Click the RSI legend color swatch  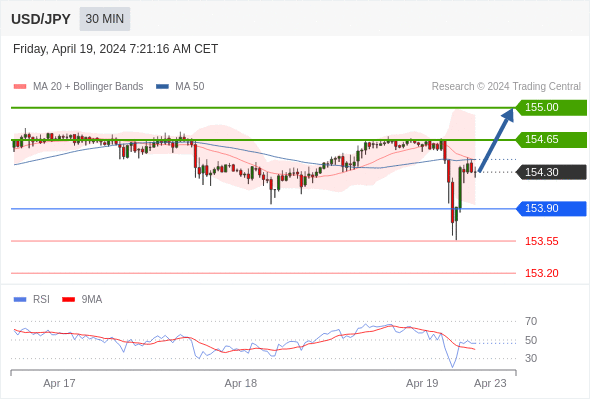(x=20, y=300)
